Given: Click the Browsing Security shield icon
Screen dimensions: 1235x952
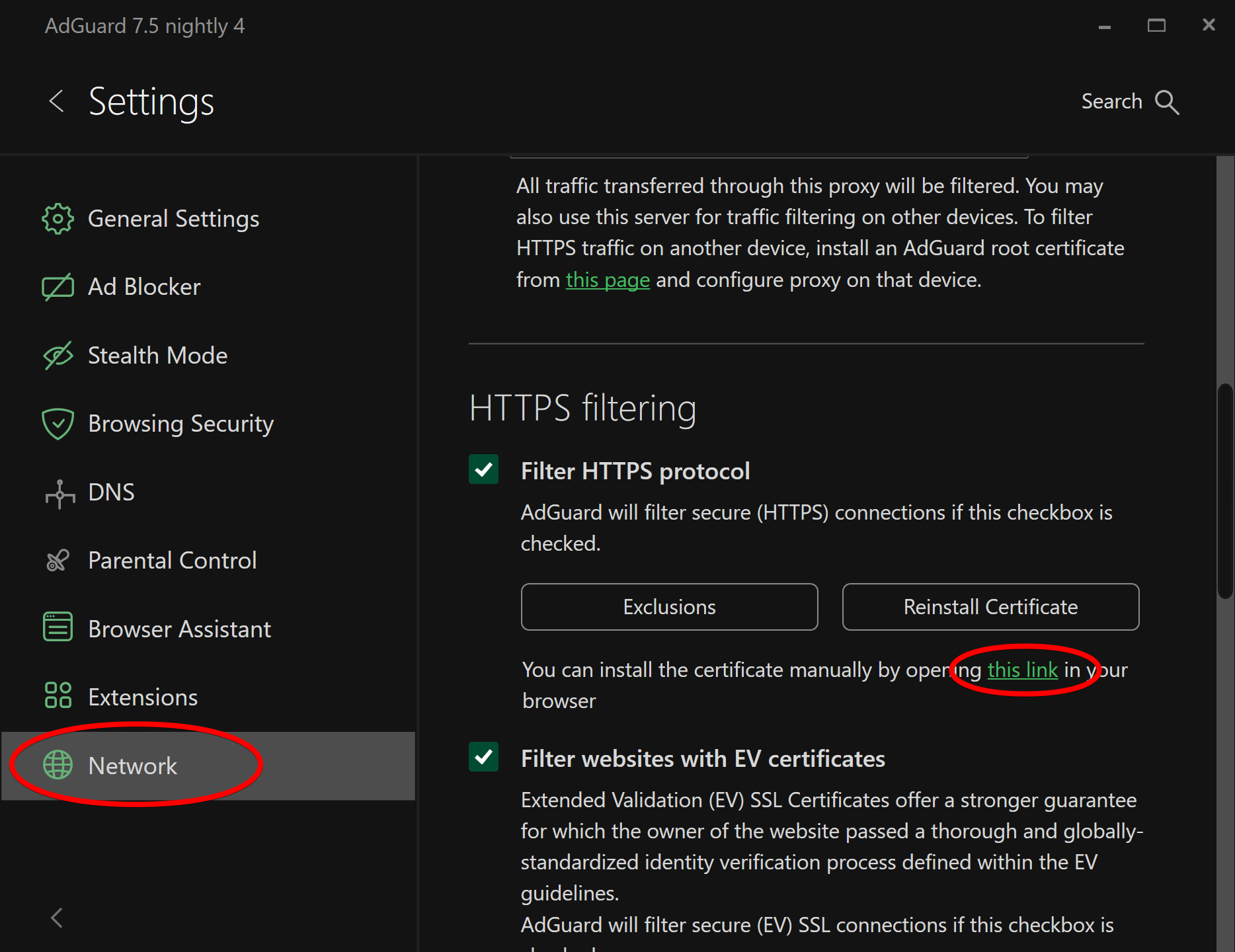Looking at the screenshot, I should click(x=58, y=424).
